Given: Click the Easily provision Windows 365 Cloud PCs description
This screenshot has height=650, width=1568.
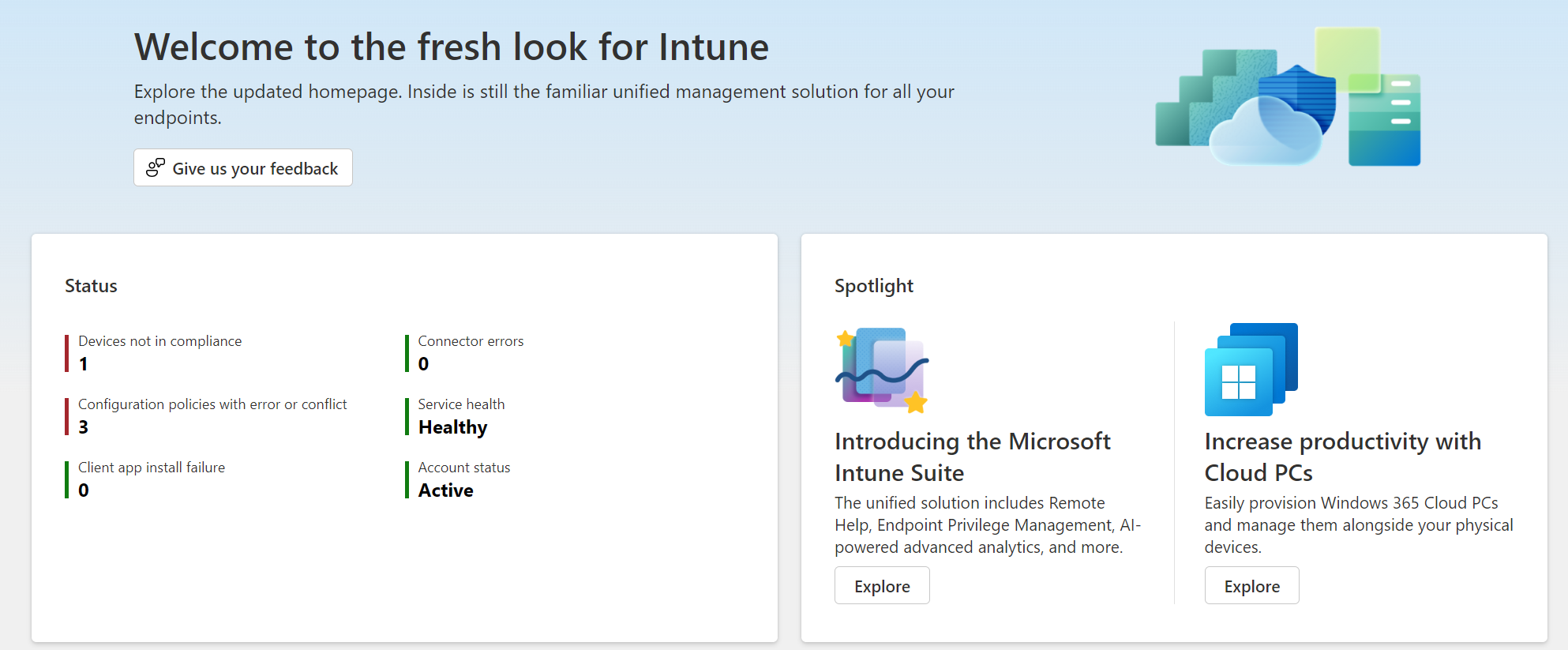Looking at the screenshot, I should coord(1359,525).
